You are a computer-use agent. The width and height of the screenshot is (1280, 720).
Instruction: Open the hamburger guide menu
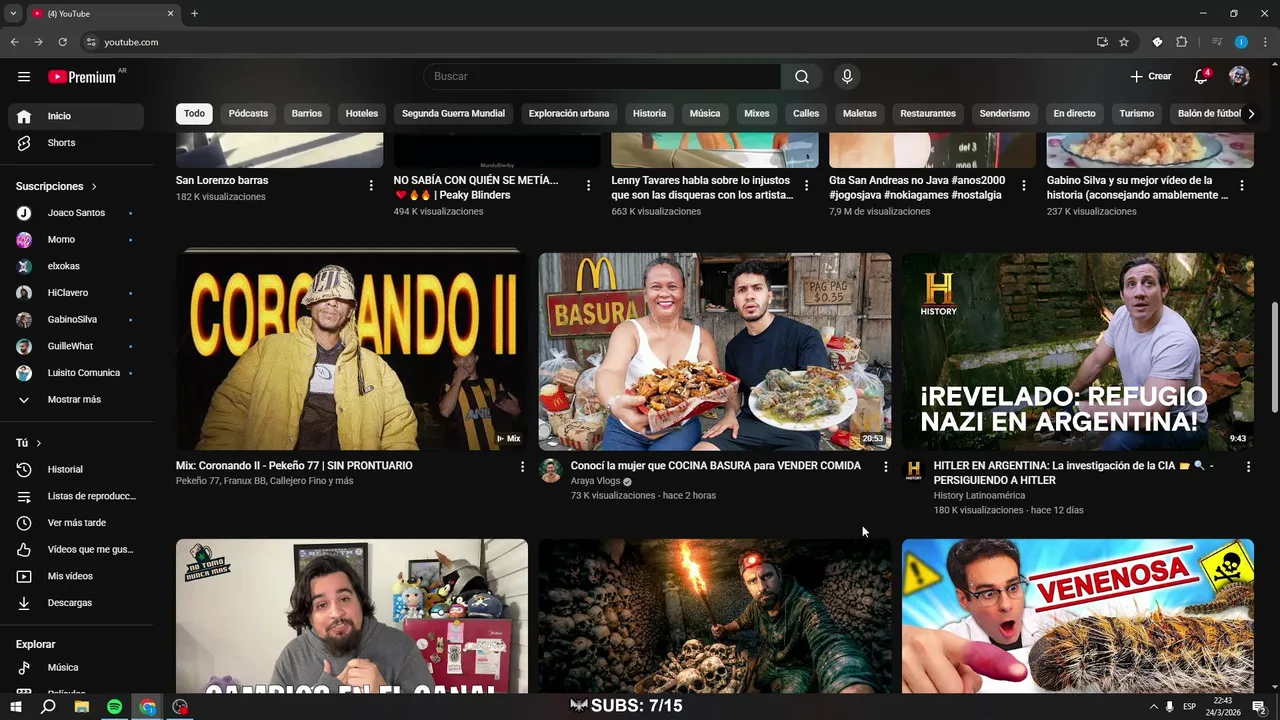click(x=24, y=76)
